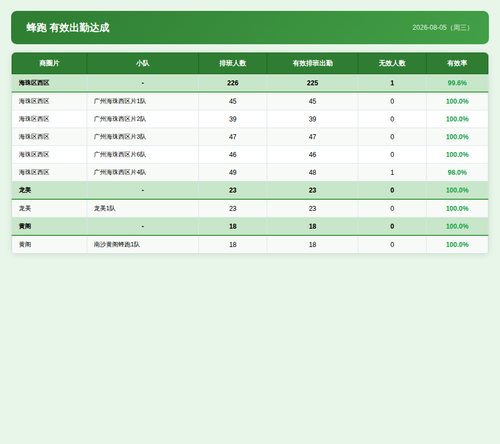Select the team 广州海珠西区片6队
Image resolution: width=500 pixels, height=444 pixels.
pos(120,154)
